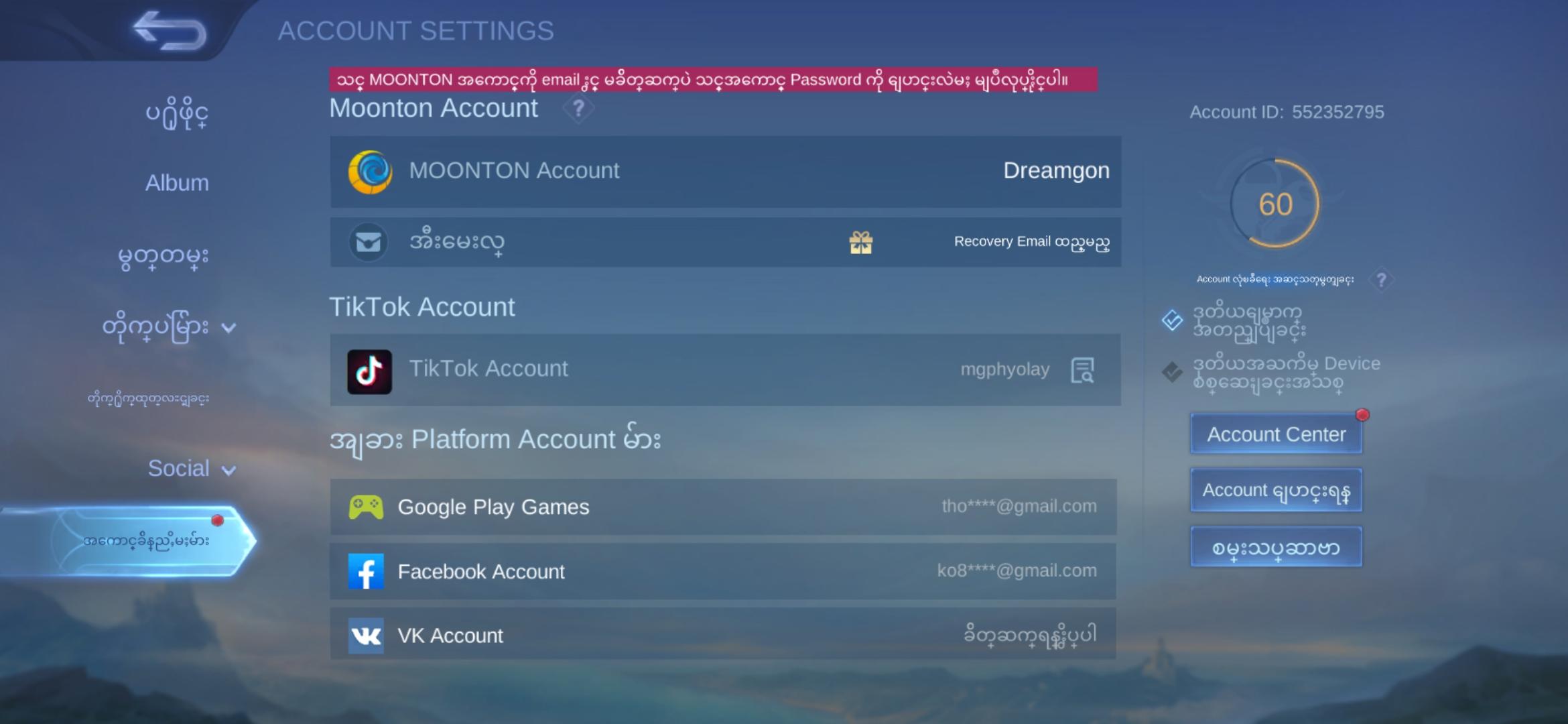Click the VK Account icon

[x=365, y=636]
